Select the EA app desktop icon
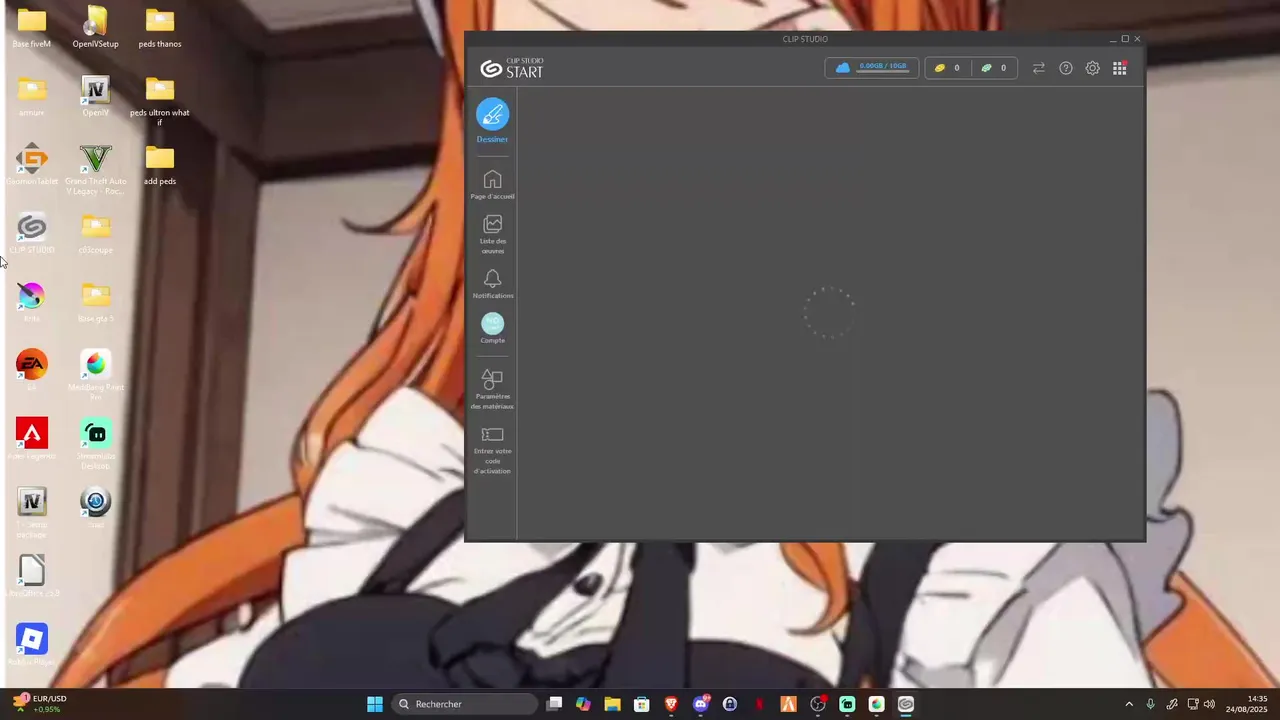The width and height of the screenshot is (1280, 720). coord(32,370)
